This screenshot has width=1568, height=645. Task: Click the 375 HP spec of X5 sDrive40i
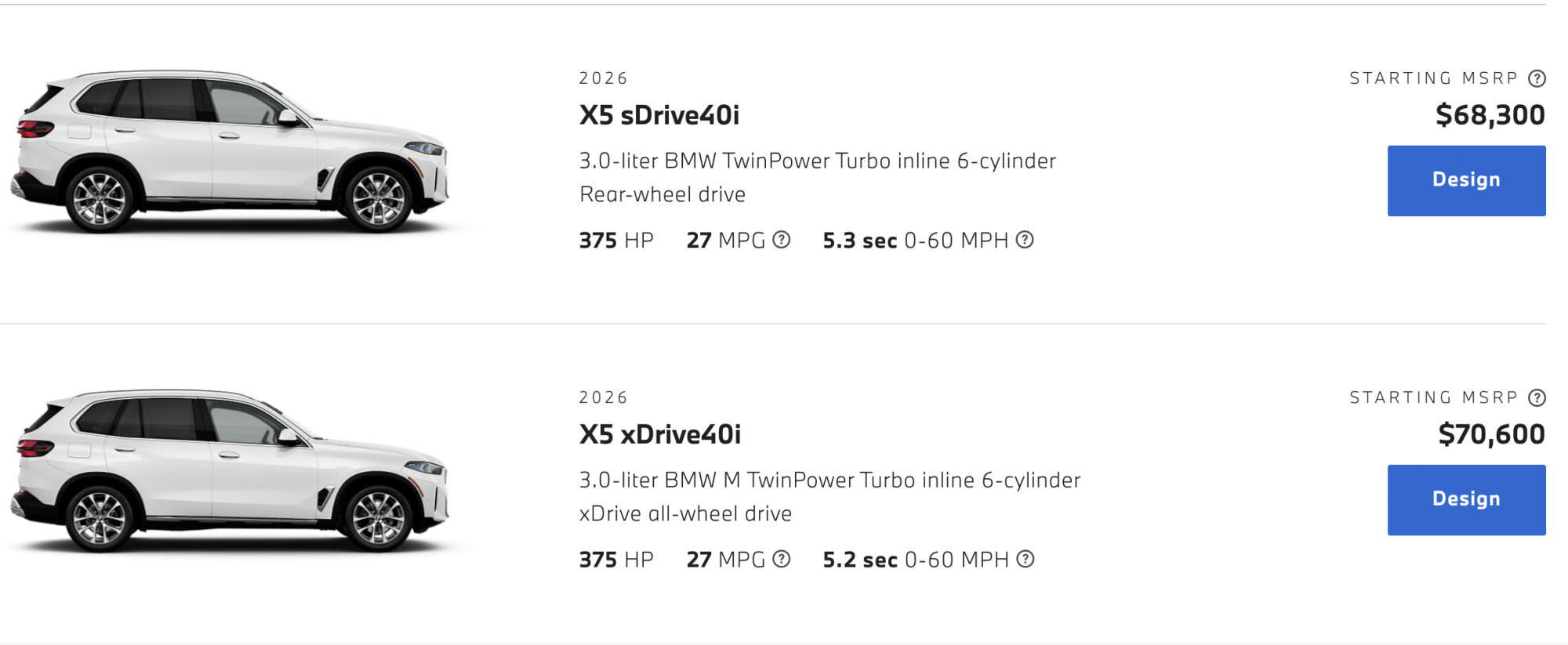[x=616, y=241]
